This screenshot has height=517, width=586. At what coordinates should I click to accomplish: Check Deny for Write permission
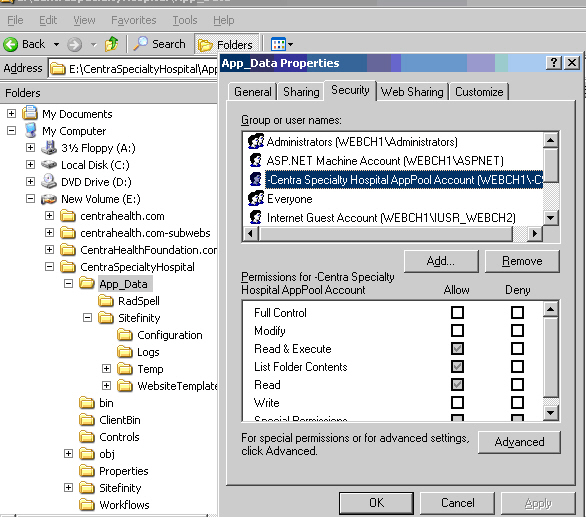tap(517, 403)
